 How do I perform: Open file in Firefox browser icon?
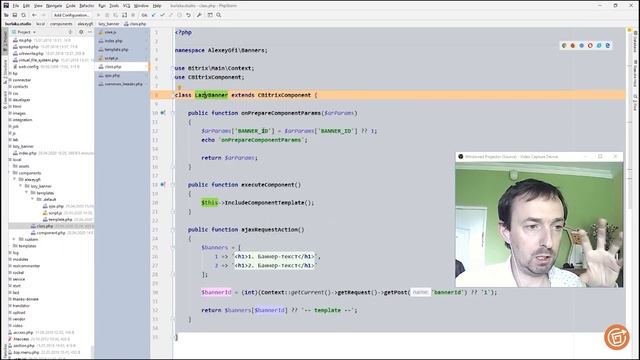(x=573, y=45)
